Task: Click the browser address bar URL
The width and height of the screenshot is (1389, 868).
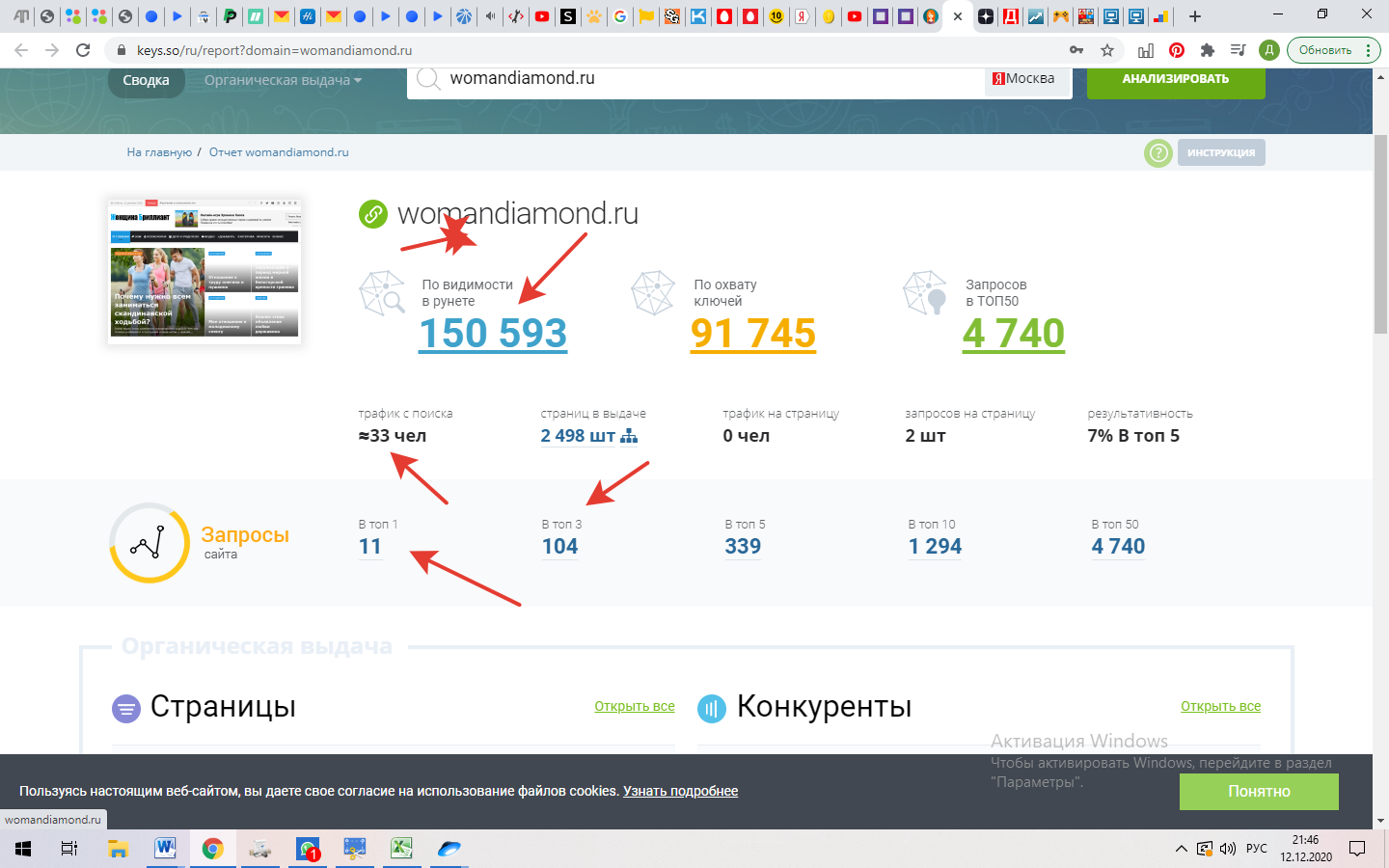Action: pyautogui.click(x=274, y=50)
